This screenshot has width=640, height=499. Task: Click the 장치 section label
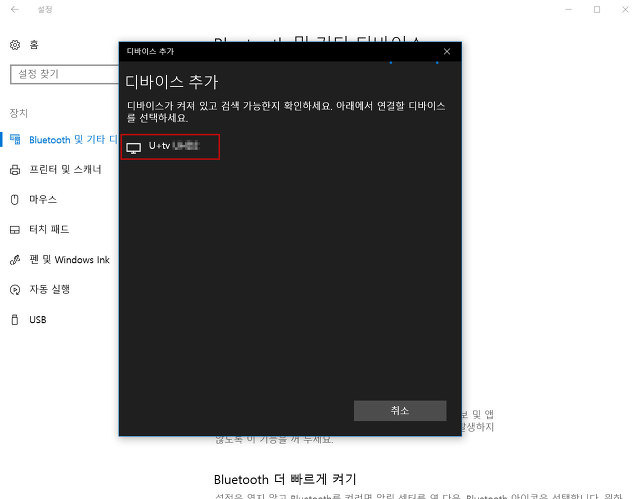[x=19, y=113]
